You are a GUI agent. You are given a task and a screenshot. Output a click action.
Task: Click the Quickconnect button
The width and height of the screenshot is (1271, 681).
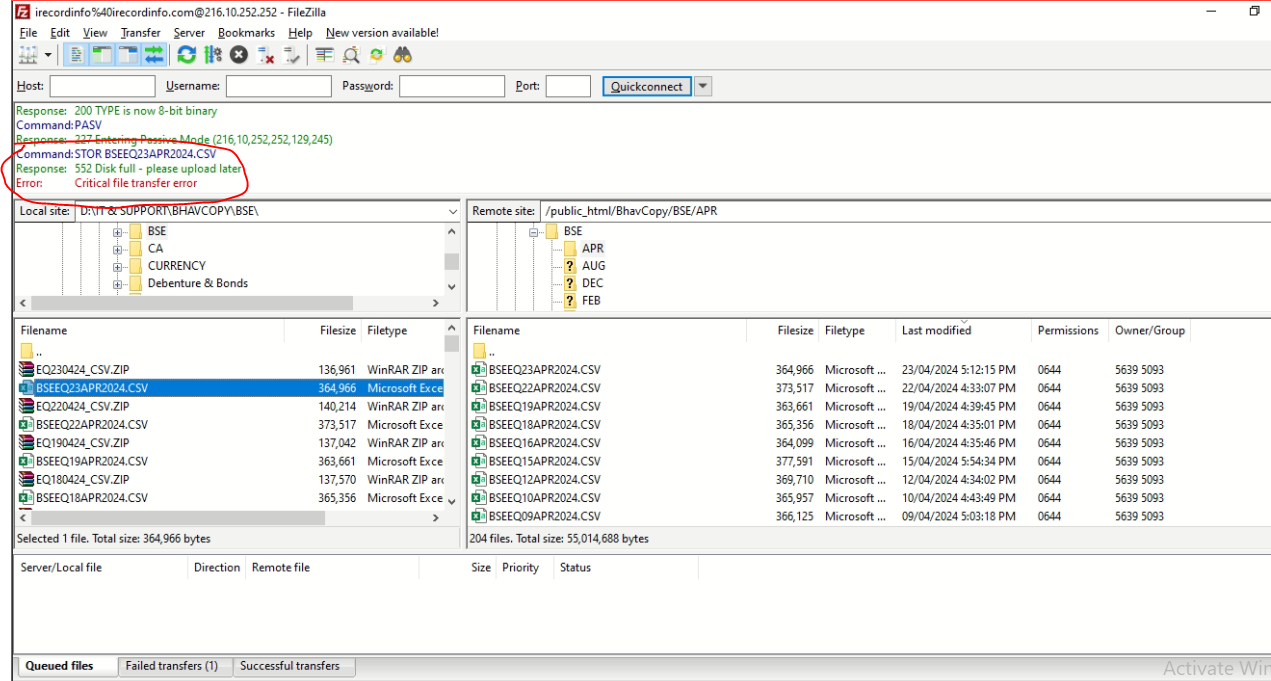click(647, 86)
